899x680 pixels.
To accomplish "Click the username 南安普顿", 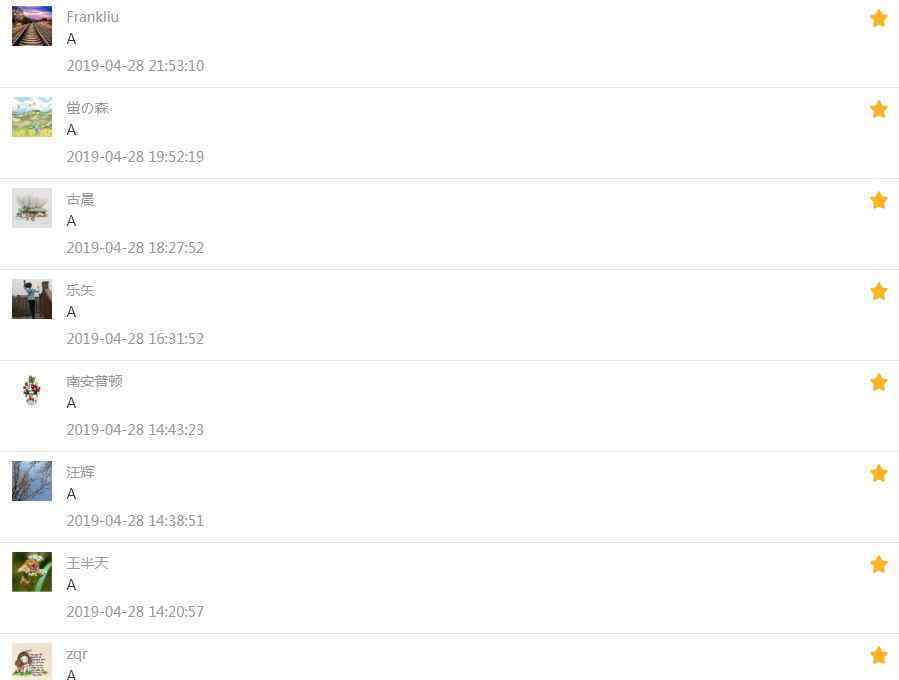I will 94,381.
